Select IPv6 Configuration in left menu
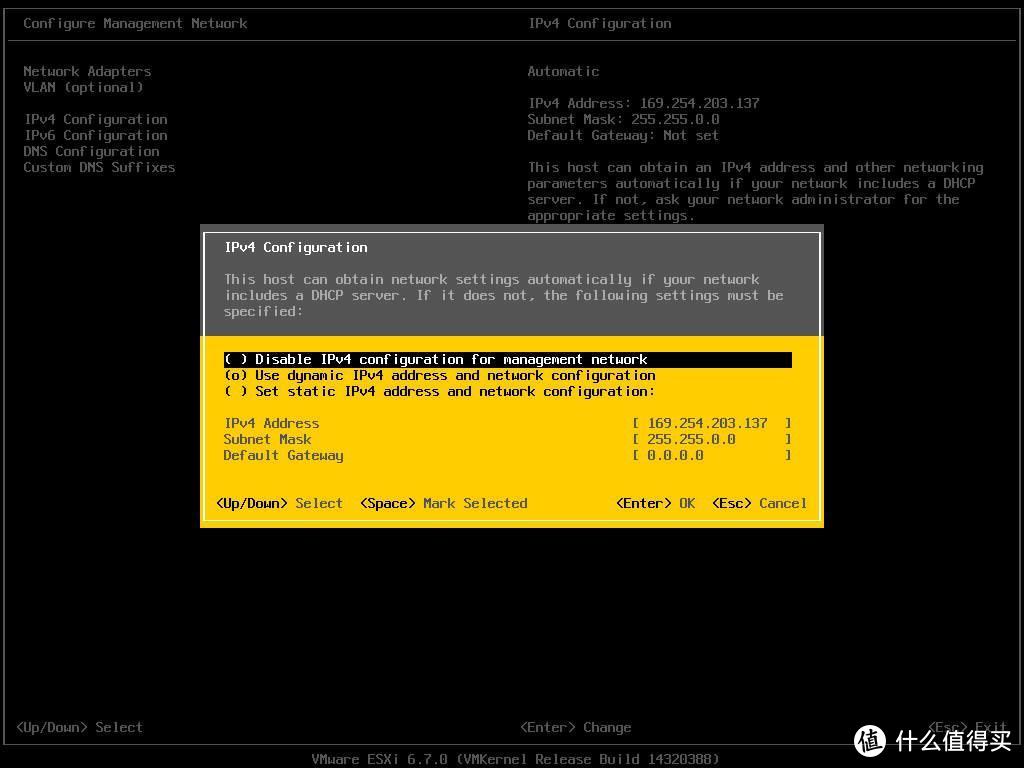This screenshot has height=768, width=1024. [x=95, y=136]
